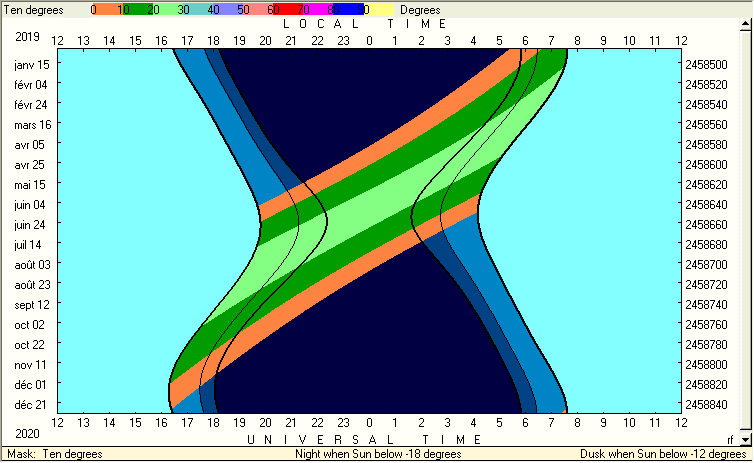
Task: Click the 'mai 15' date label
Action: (30, 185)
